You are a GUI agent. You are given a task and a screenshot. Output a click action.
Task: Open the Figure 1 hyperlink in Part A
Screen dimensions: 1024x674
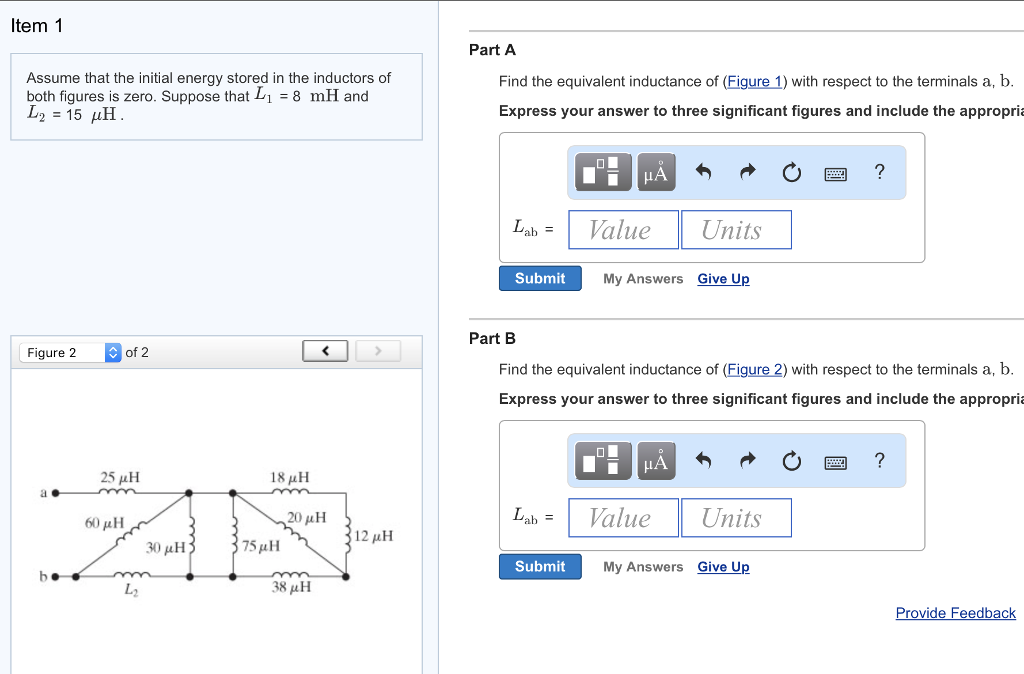click(754, 81)
